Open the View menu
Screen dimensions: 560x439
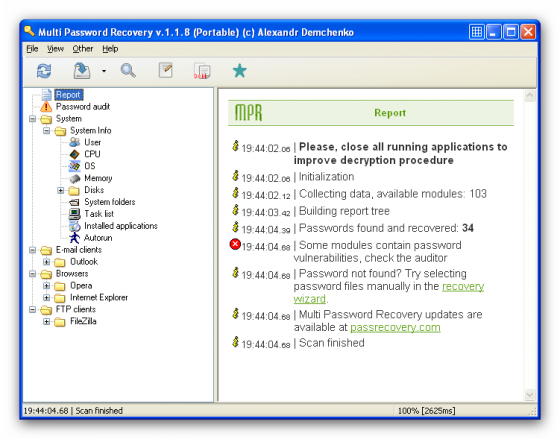coord(55,49)
